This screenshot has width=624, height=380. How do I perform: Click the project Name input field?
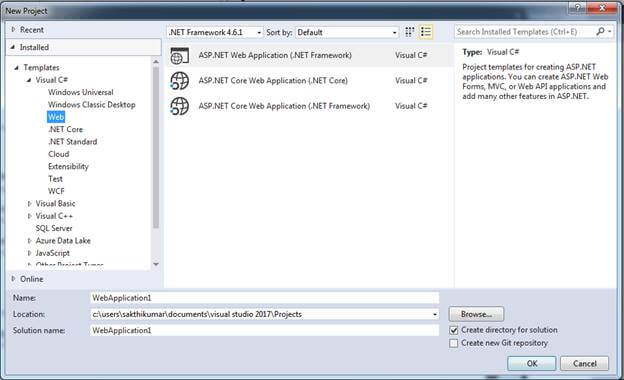click(265, 298)
